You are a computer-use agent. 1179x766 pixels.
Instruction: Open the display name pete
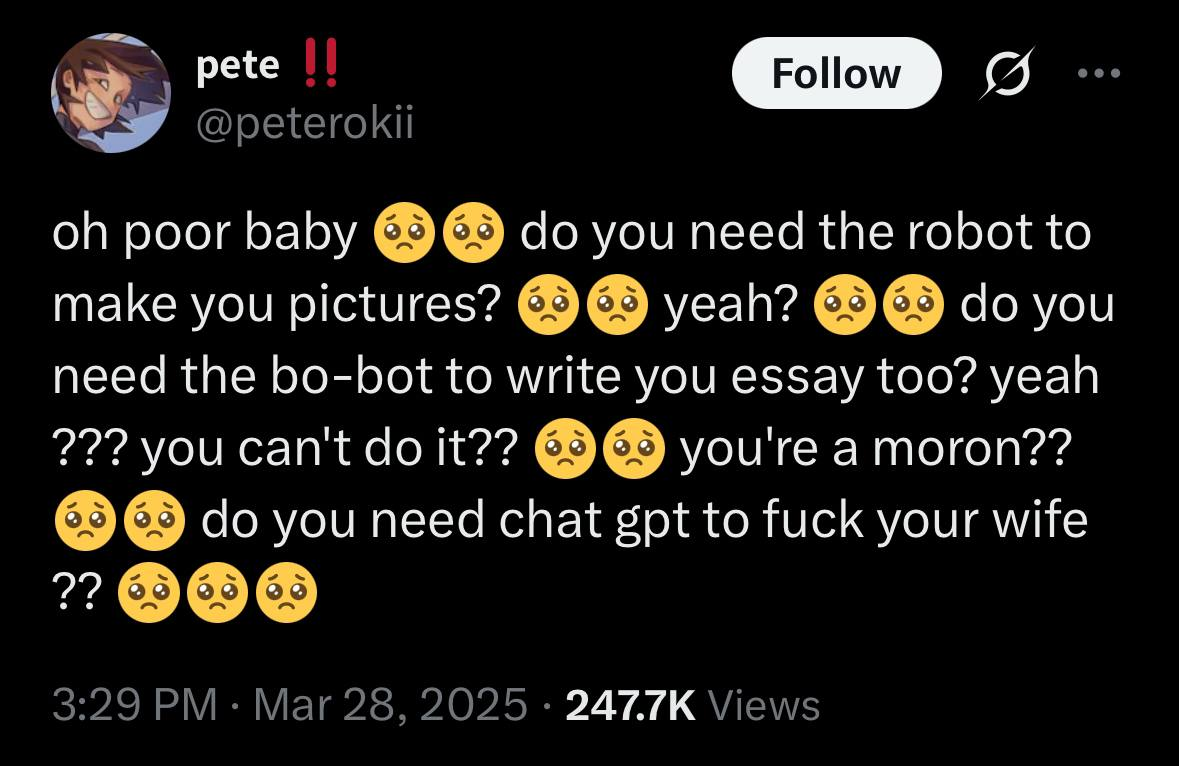pyautogui.click(x=238, y=66)
